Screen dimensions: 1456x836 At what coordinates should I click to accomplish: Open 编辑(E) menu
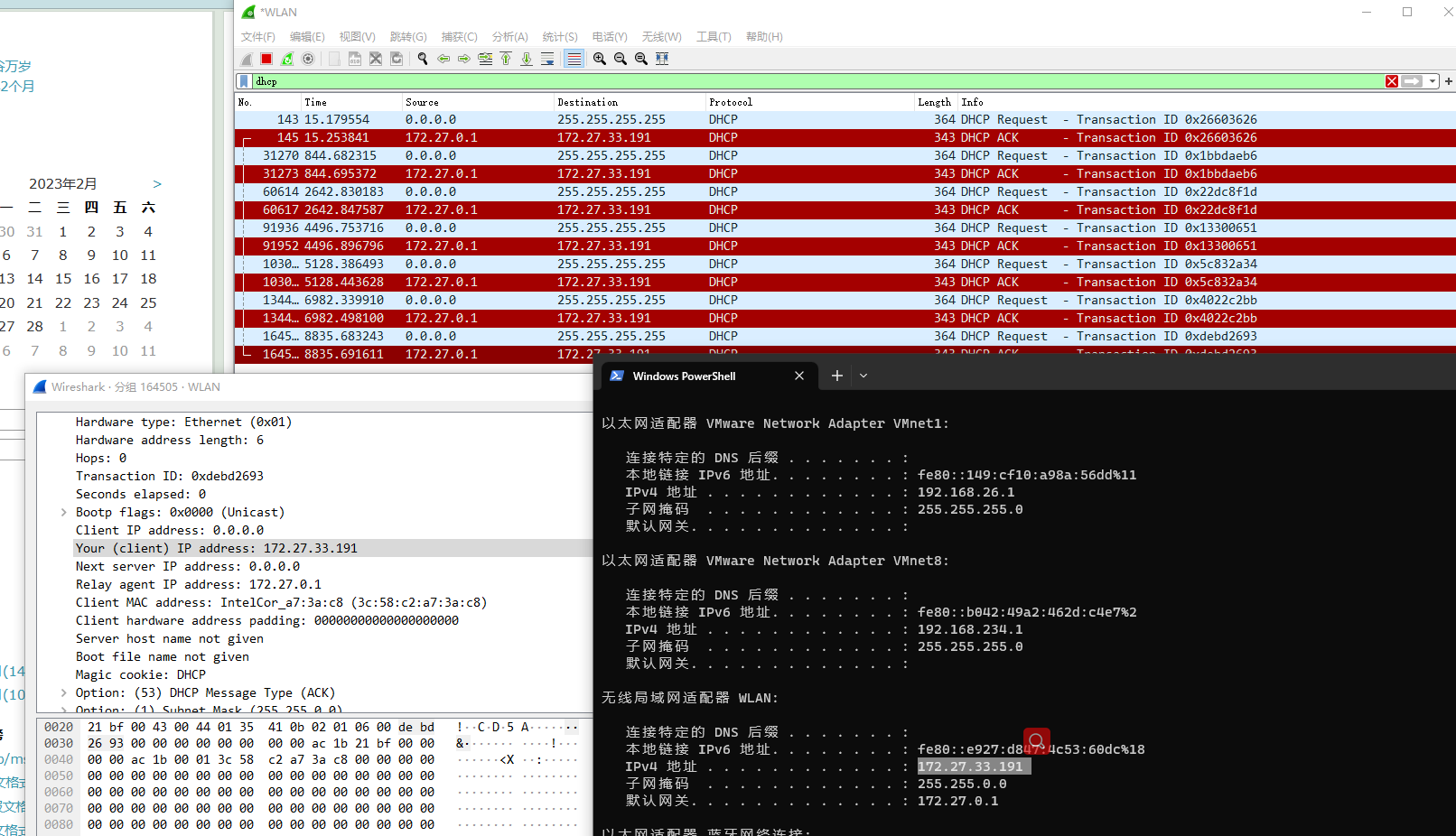click(307, 37)
